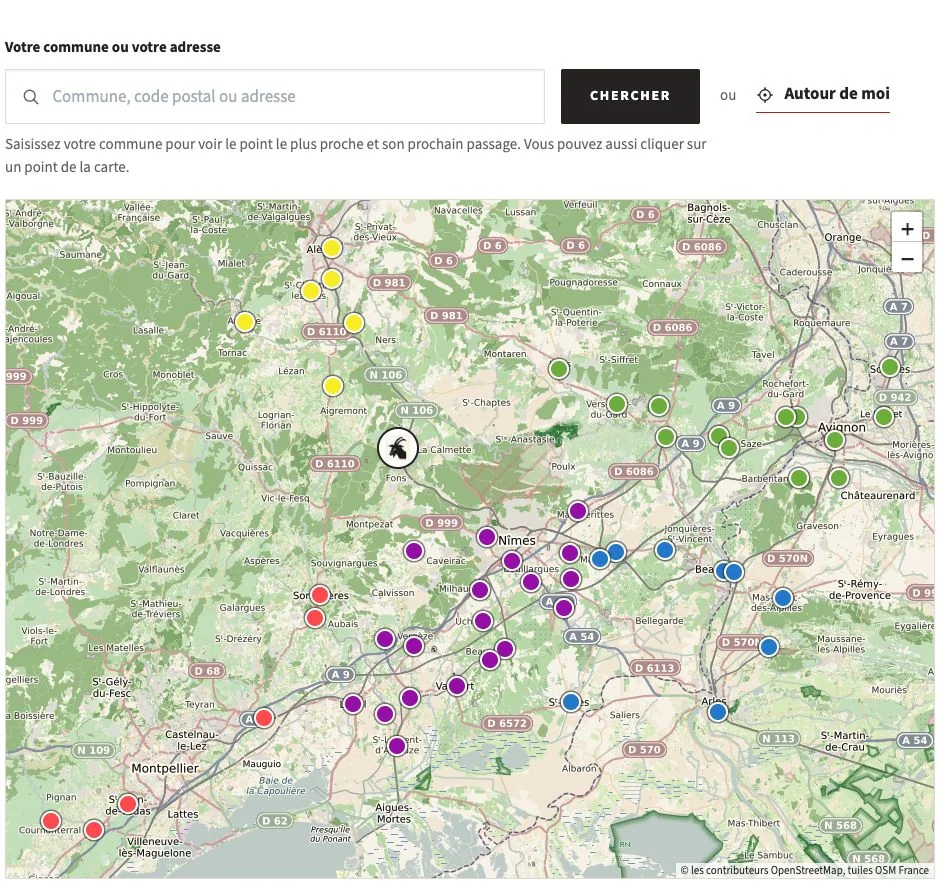
Task: Select the yellow marker by D 6110 label
Action: click(x=353, y=323)
